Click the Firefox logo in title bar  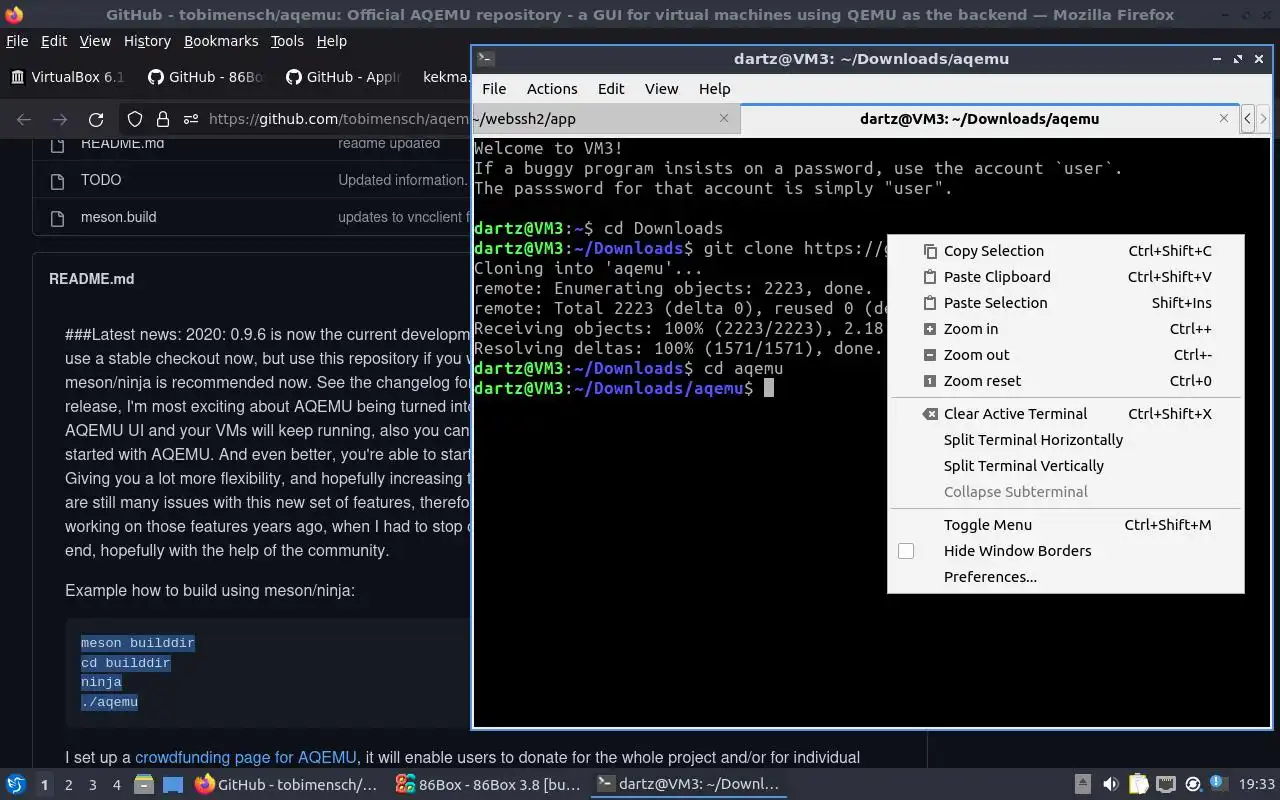(13, 14)
